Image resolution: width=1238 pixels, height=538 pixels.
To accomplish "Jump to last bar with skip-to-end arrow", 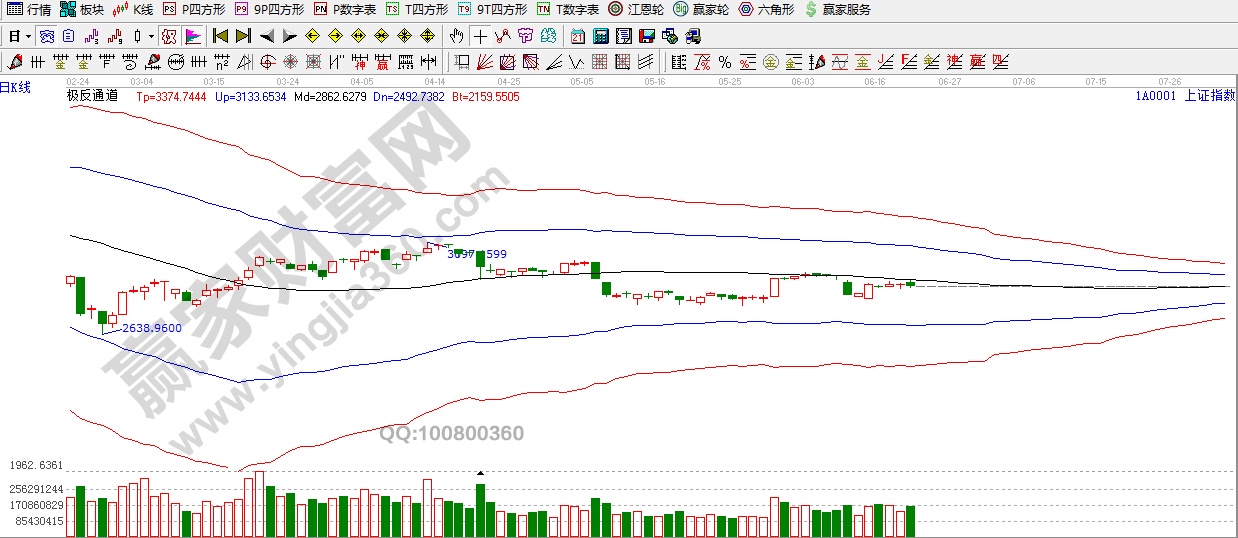I will tap(243, 36).
